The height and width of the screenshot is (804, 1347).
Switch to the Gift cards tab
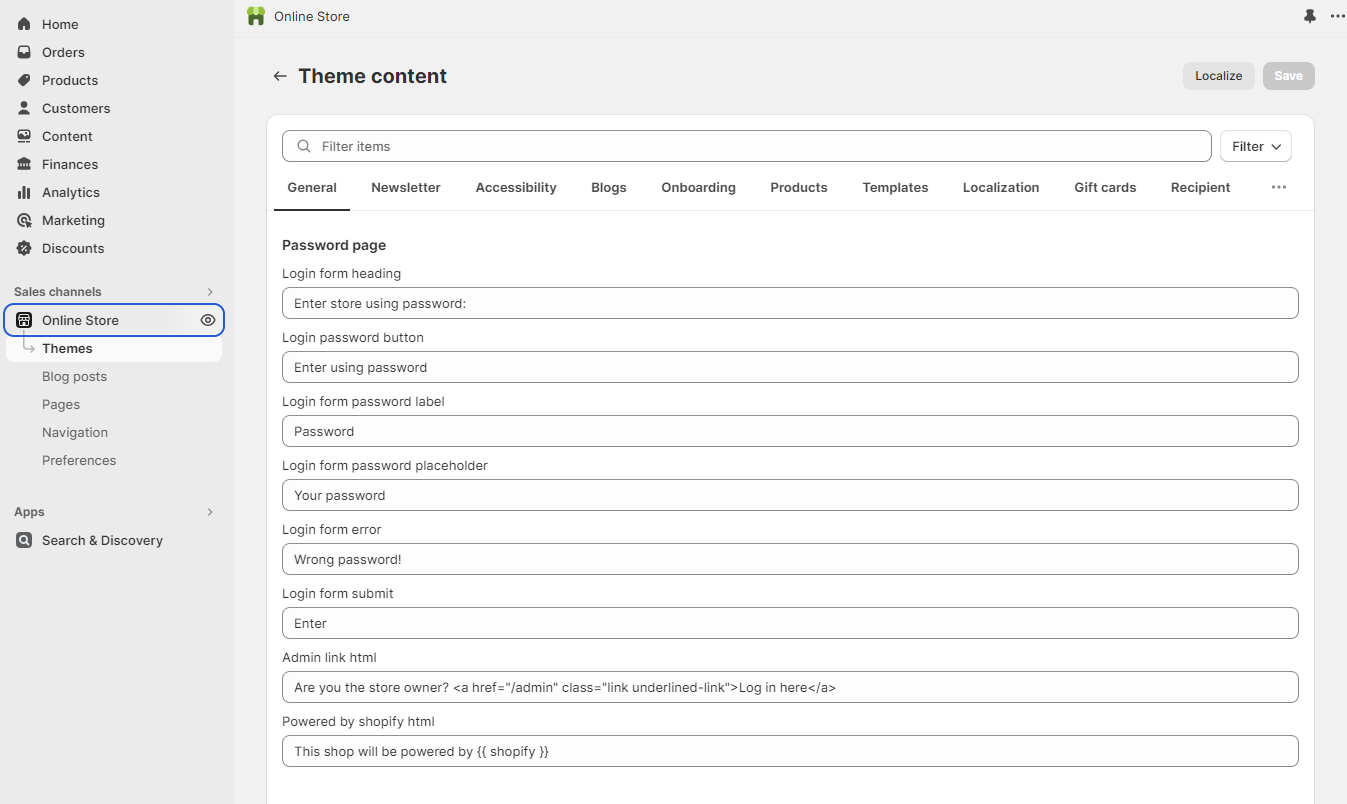(1105, 187)
